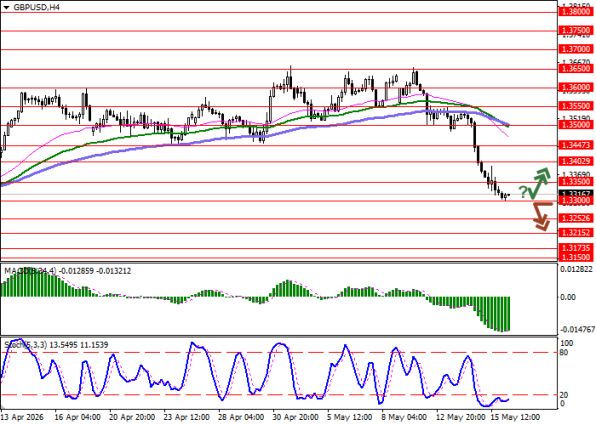Click the 30 Apr 20:00 time label
Viewport: 596px width, 425px height.
(x=297, y=417)
